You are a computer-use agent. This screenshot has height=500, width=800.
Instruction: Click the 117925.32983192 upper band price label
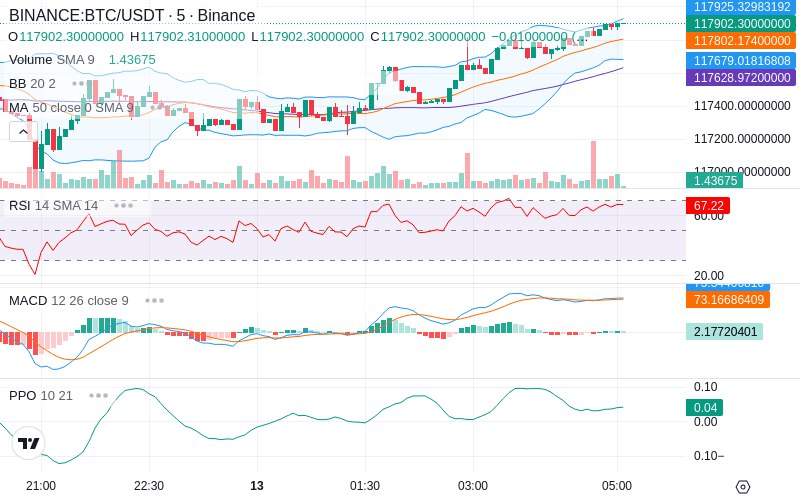pyautogui.click(x=742, y=7)
